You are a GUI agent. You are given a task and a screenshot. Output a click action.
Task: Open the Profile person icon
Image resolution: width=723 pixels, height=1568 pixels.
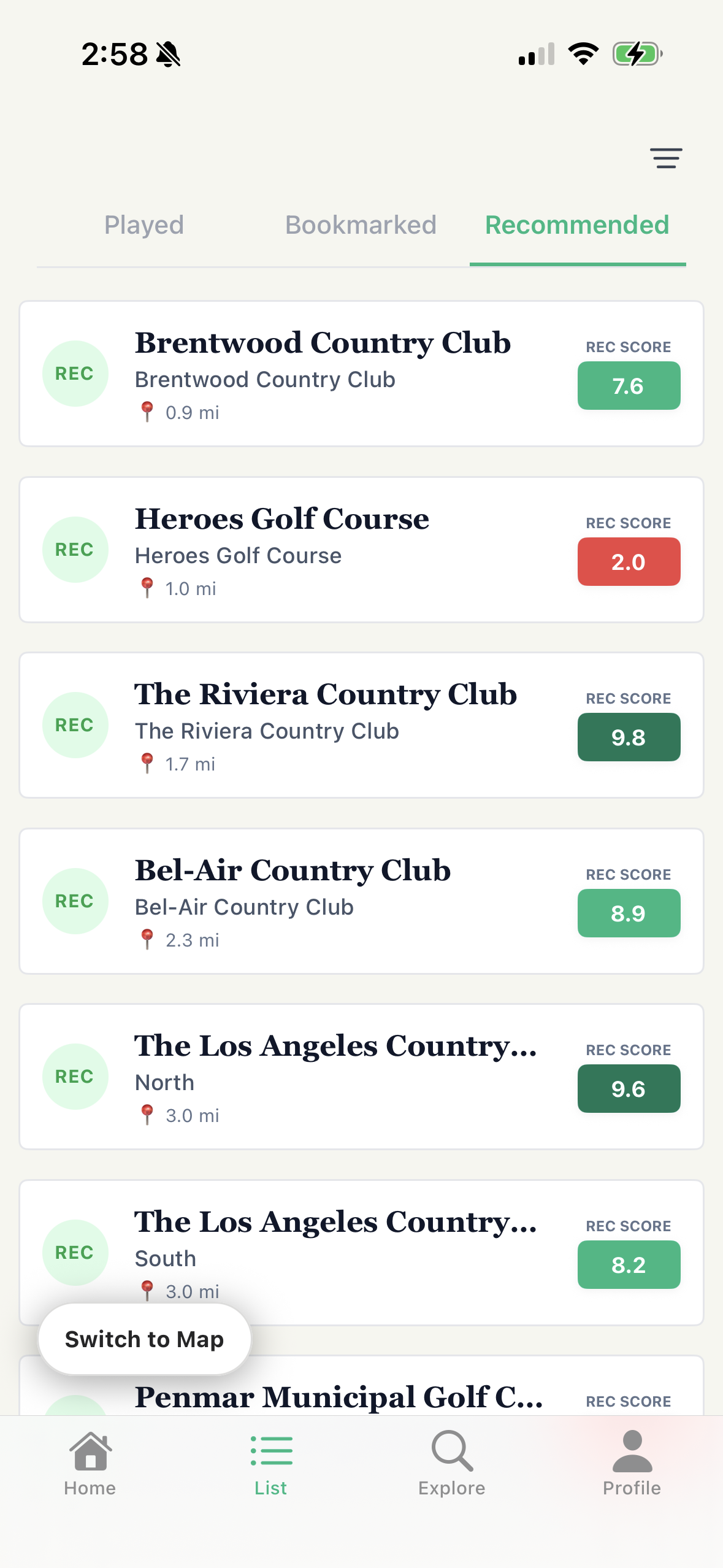click(632, 1451)
